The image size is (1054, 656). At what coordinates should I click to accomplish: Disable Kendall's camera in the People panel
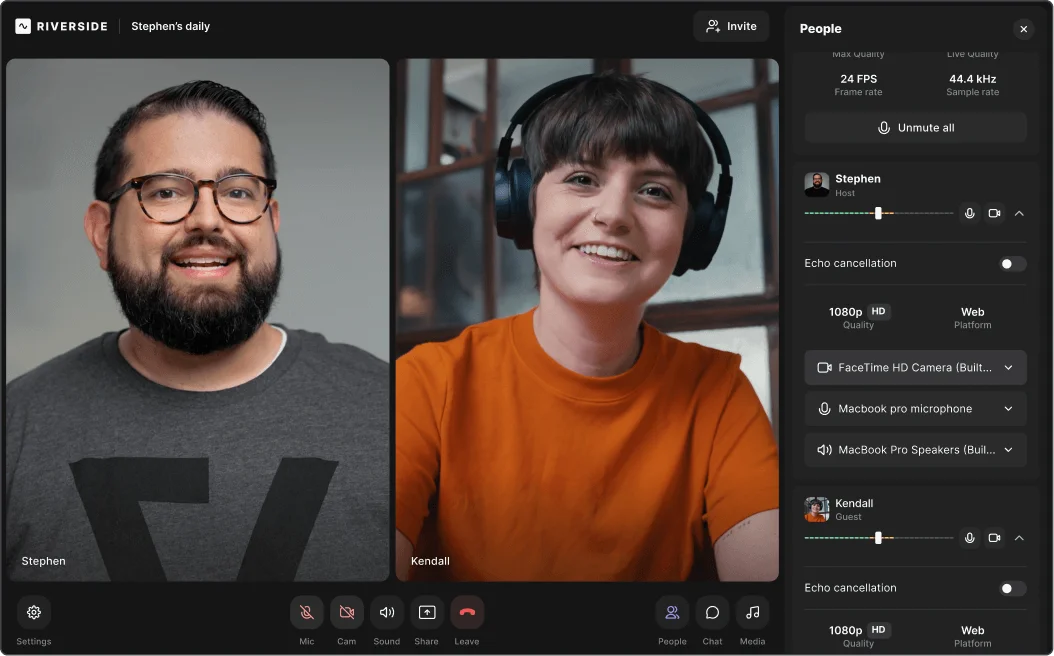994,538
